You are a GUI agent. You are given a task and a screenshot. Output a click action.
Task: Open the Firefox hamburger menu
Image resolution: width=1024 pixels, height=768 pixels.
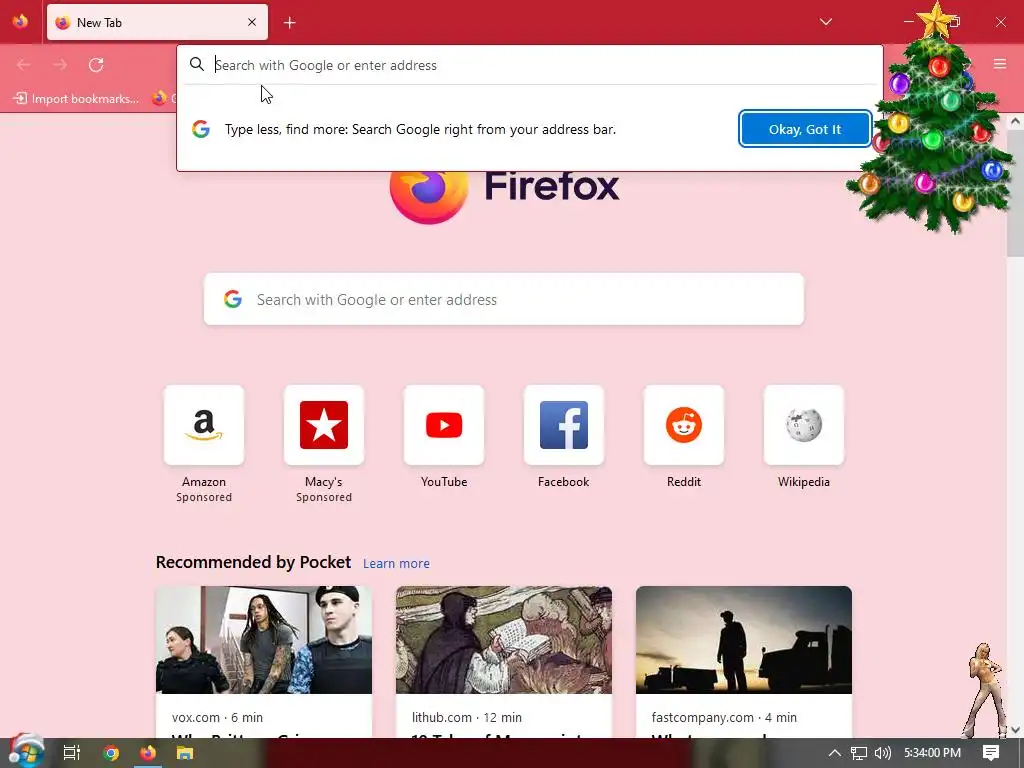(1000, 64)
